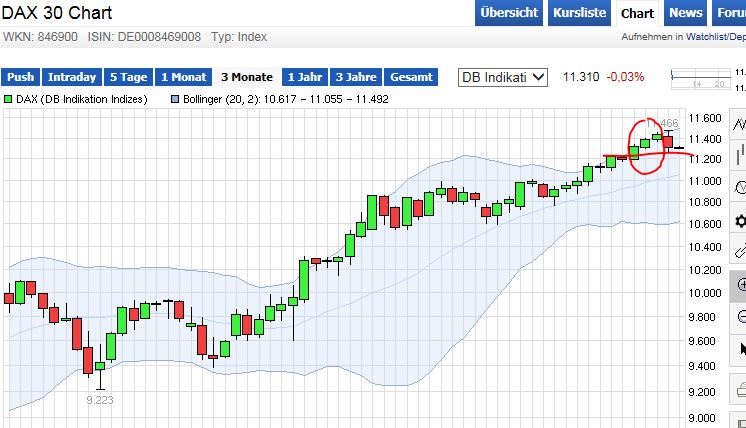Select the line chart type icon
The image size is (746, 428).
click(x=739, y=123)
